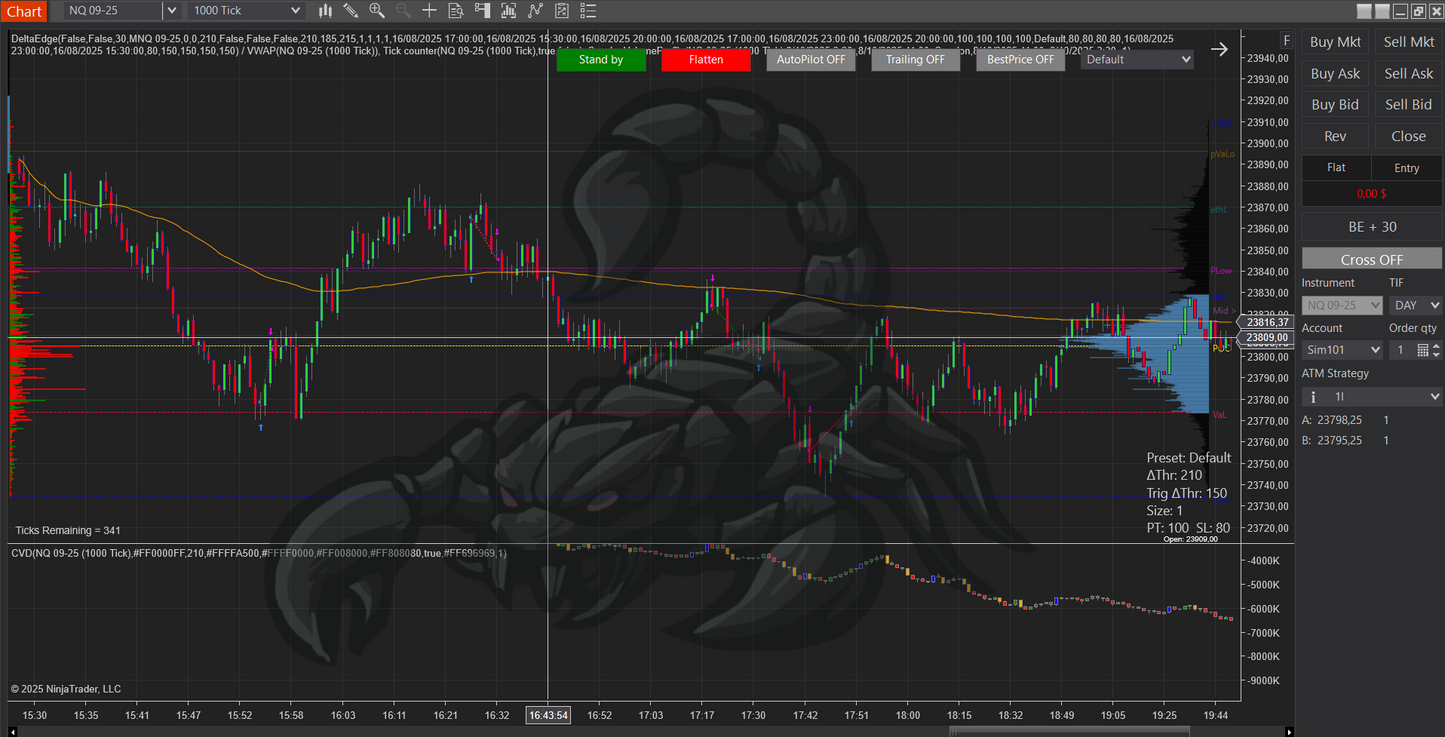Image resolution: width=1445 pixels, height=737 pixels.
Task: Open the order quantity calculator icon
Action: pyautogui.click(x=1423, y=350)
